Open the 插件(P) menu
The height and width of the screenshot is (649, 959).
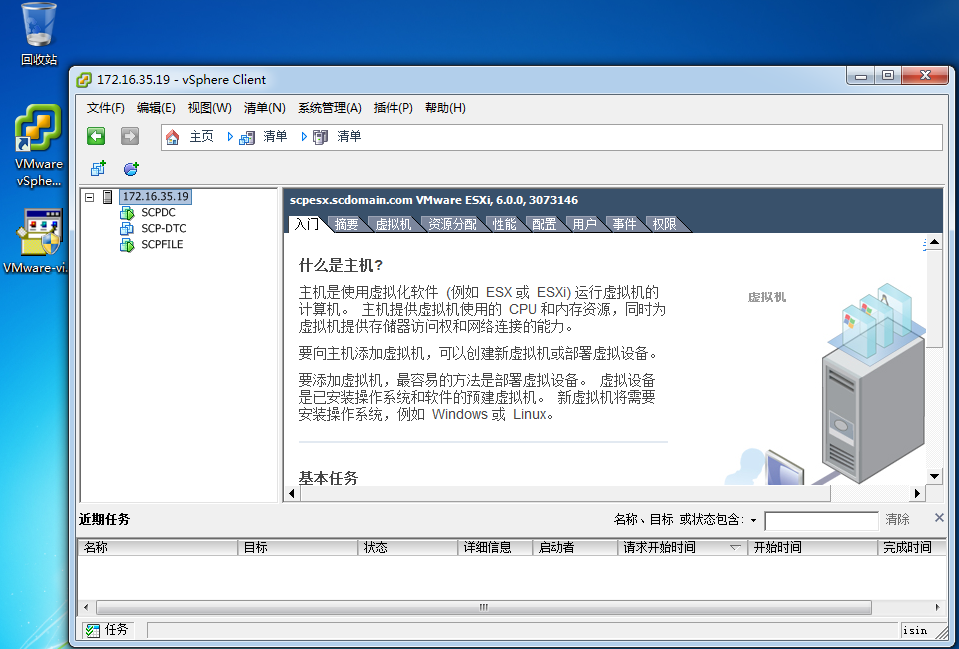[x=393, y=108]
